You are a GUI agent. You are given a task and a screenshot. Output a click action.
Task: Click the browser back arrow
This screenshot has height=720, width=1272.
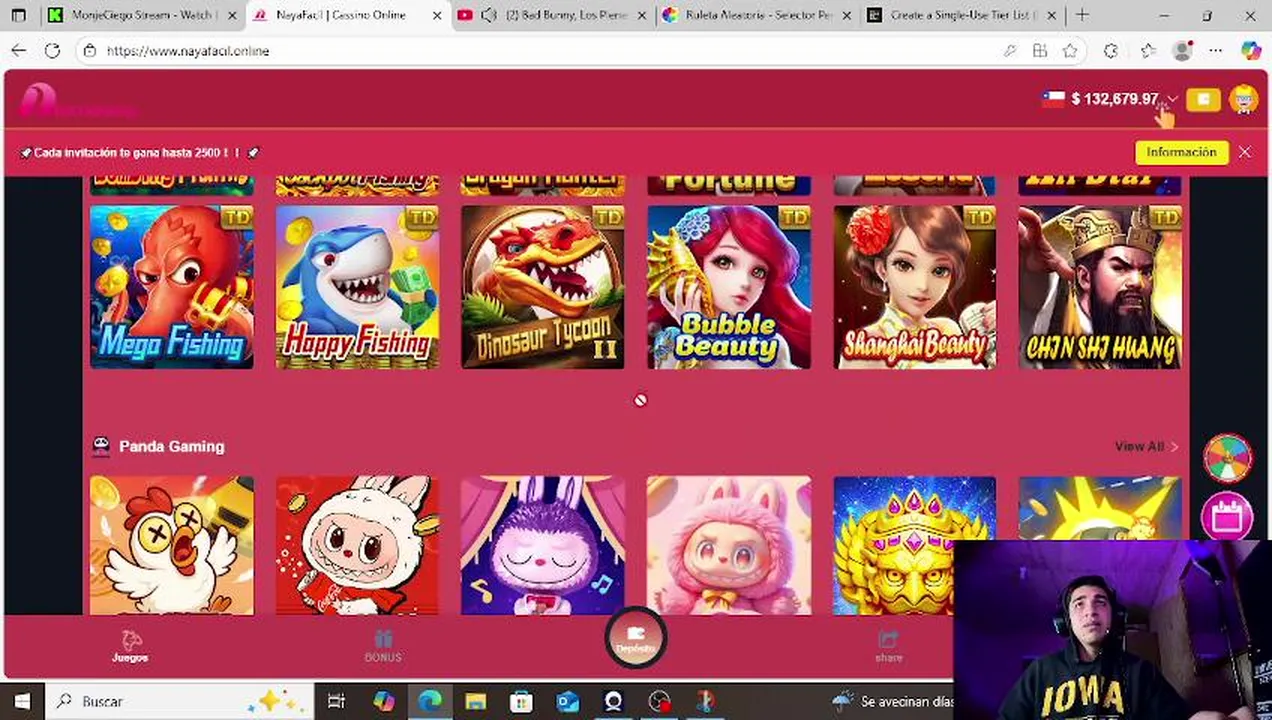point(19,51)
